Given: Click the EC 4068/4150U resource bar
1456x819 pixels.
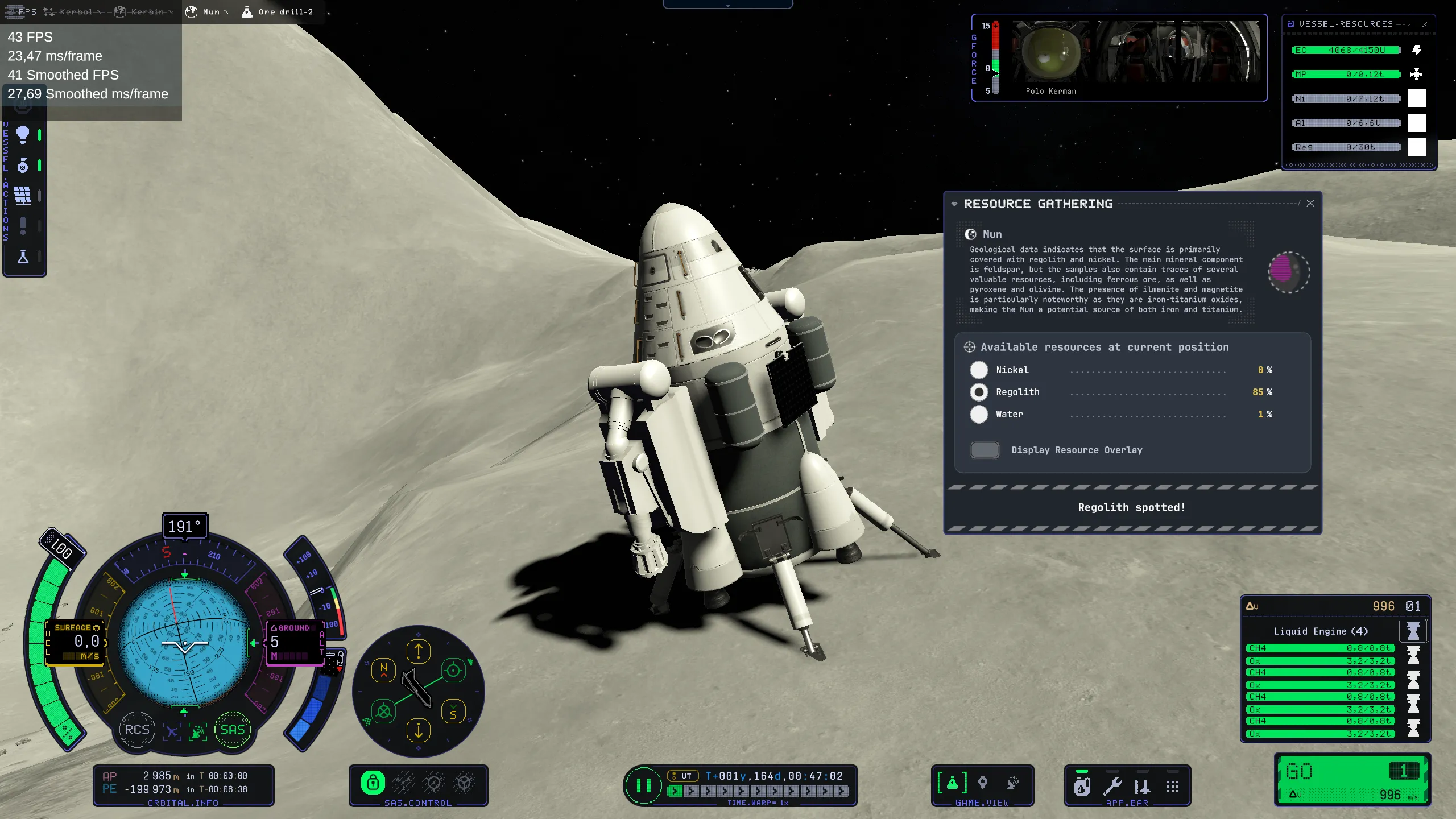Looking at the screenshot, I should 1346,50.
